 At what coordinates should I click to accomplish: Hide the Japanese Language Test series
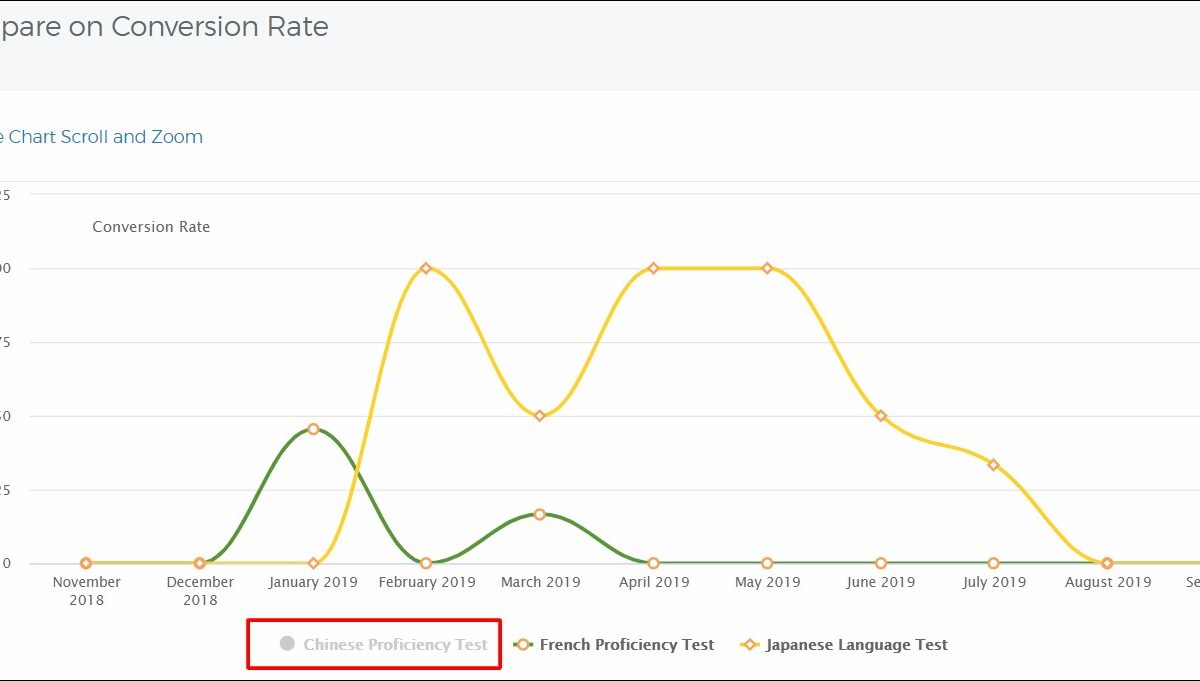pos(855,645)
